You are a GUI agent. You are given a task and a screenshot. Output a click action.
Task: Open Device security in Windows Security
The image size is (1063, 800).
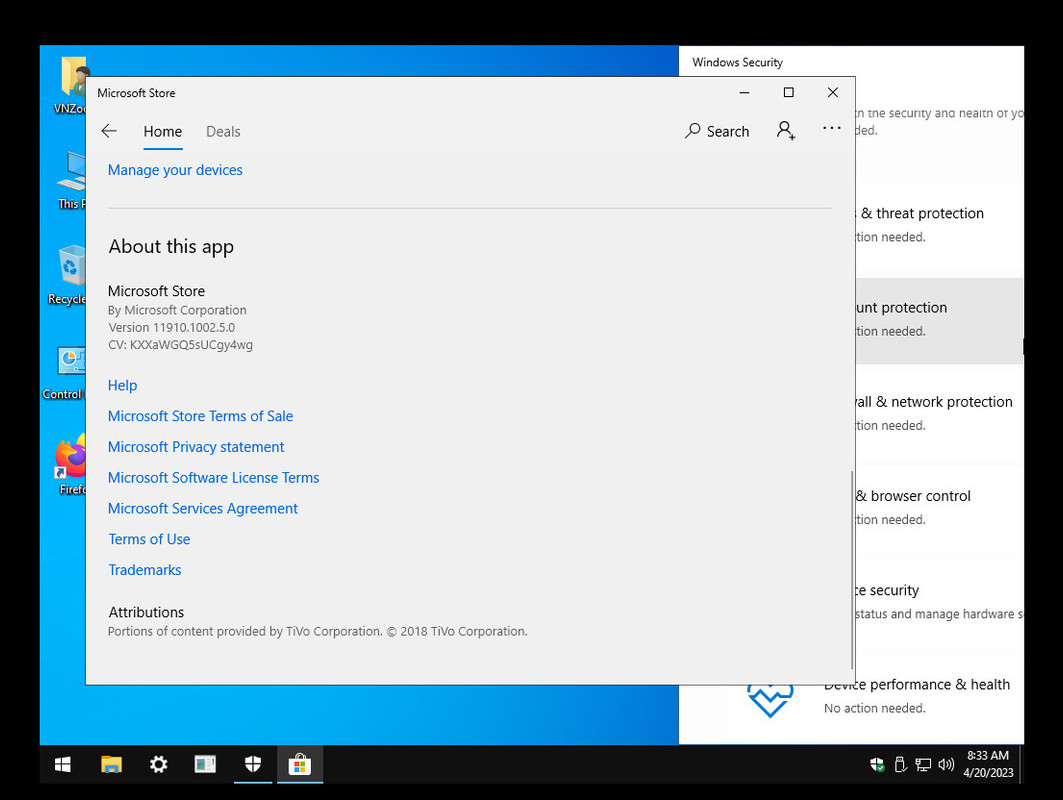pos(939,601)
